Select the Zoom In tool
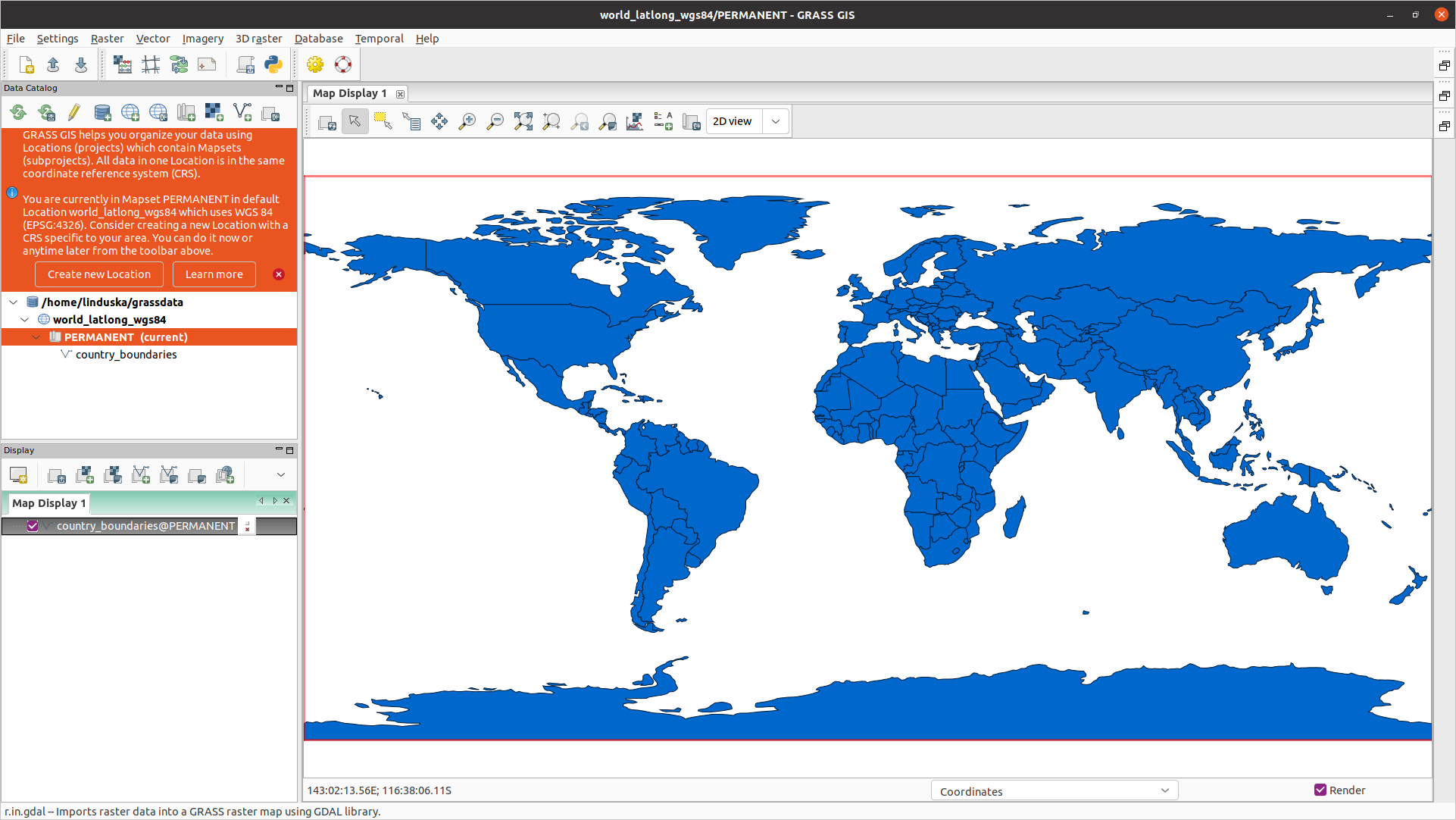 click(467, 121)
